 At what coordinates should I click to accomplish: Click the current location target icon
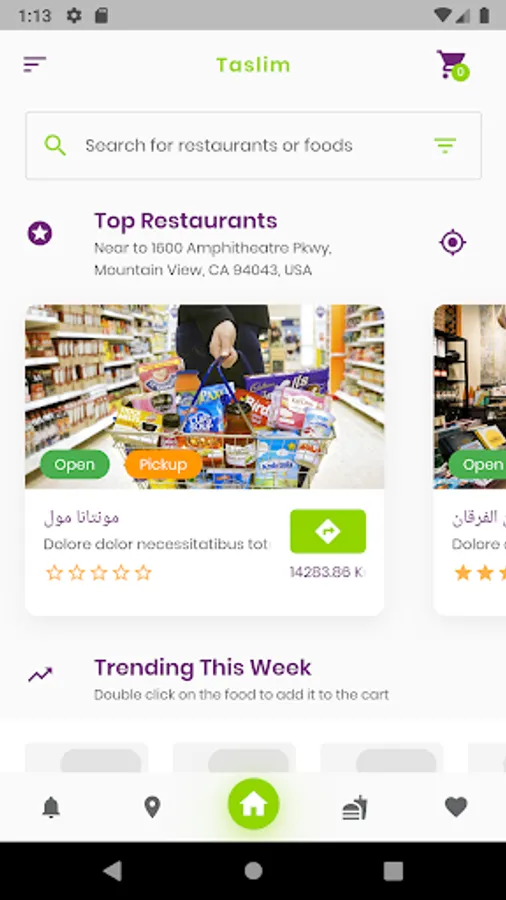pyautogui.click(x=453, y=242)
